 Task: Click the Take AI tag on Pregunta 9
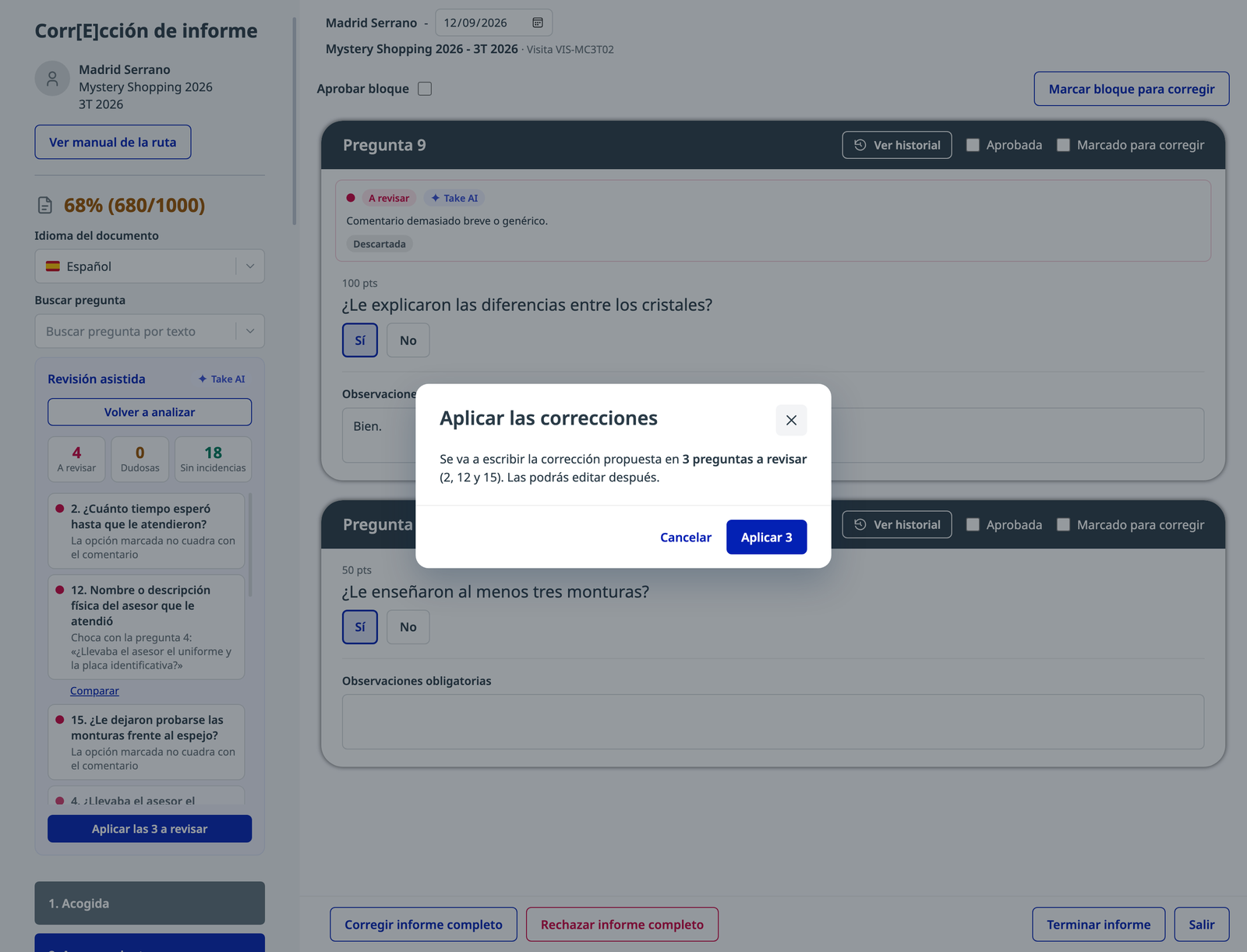454,198
